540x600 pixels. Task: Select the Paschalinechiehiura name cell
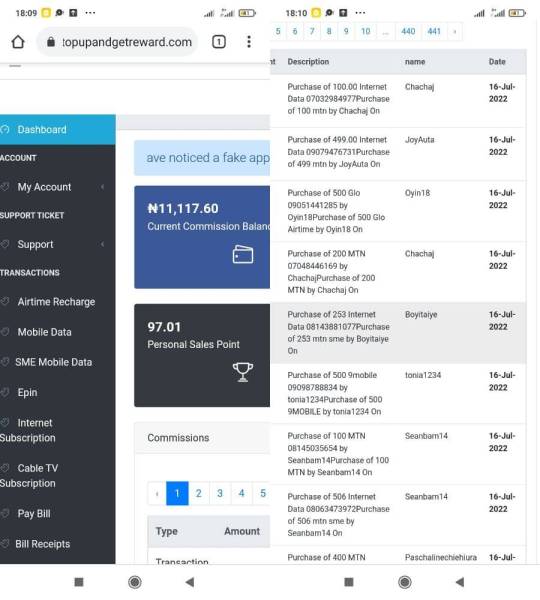(441, 558)
